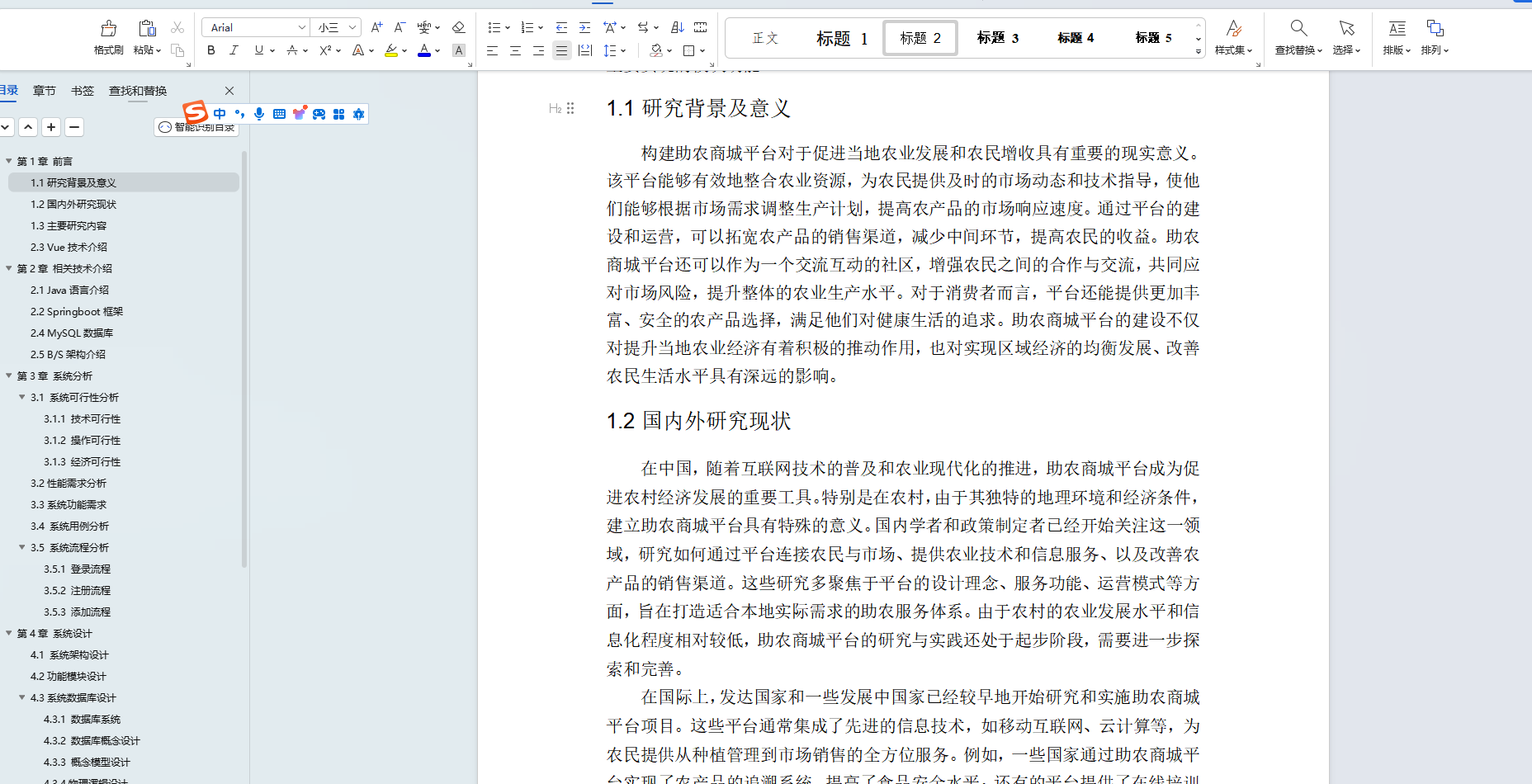Viewport: 1532px width, 784px height.
Task: Apply blue font color
Action: pyautogui.click(x=424, y=50)
